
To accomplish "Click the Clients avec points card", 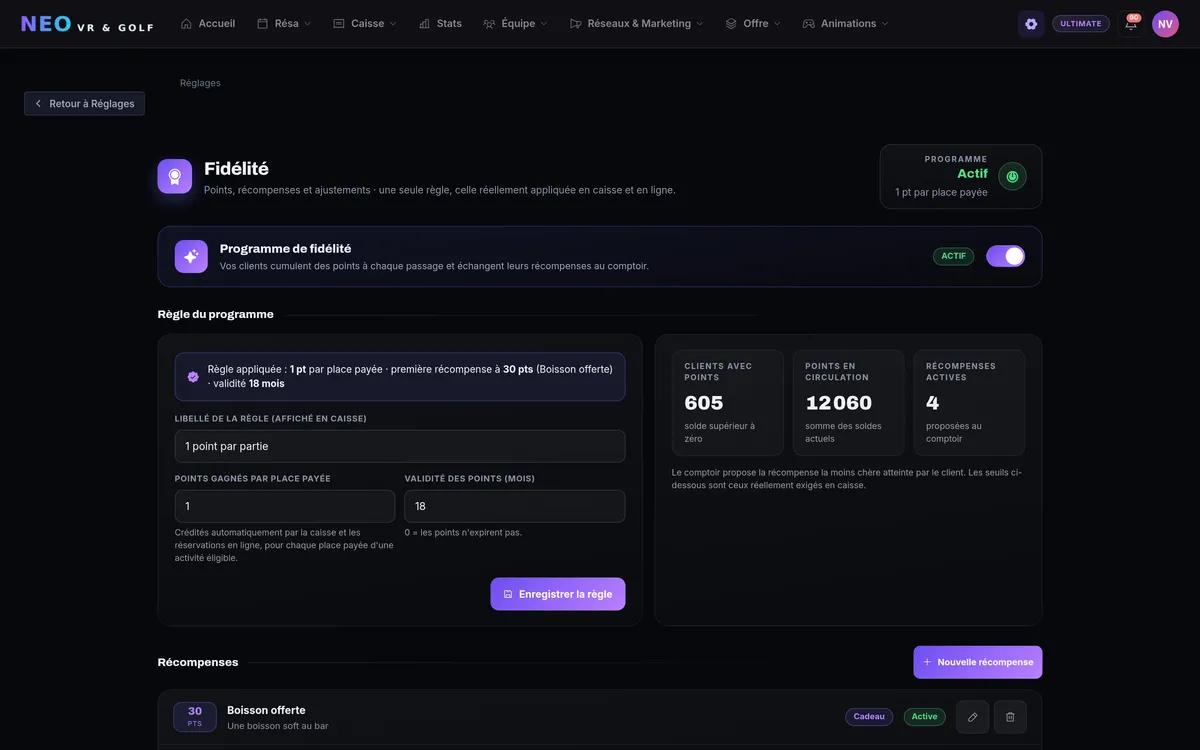I will (728, 403).
